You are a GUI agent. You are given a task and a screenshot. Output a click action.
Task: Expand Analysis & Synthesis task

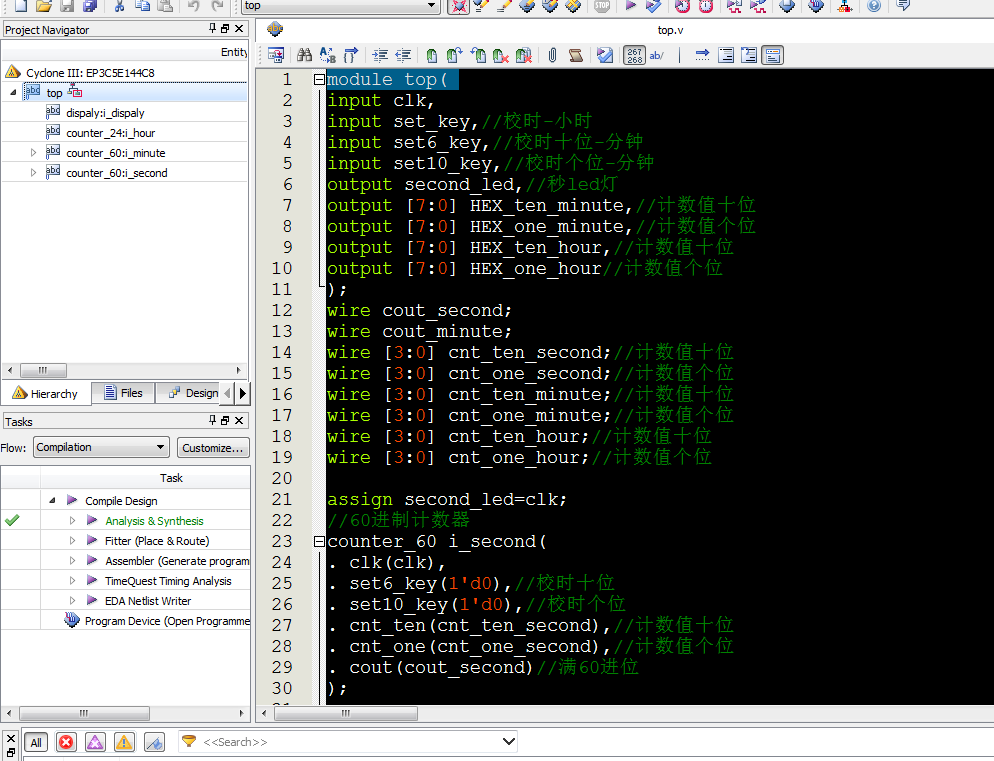(x=72, y=521)
